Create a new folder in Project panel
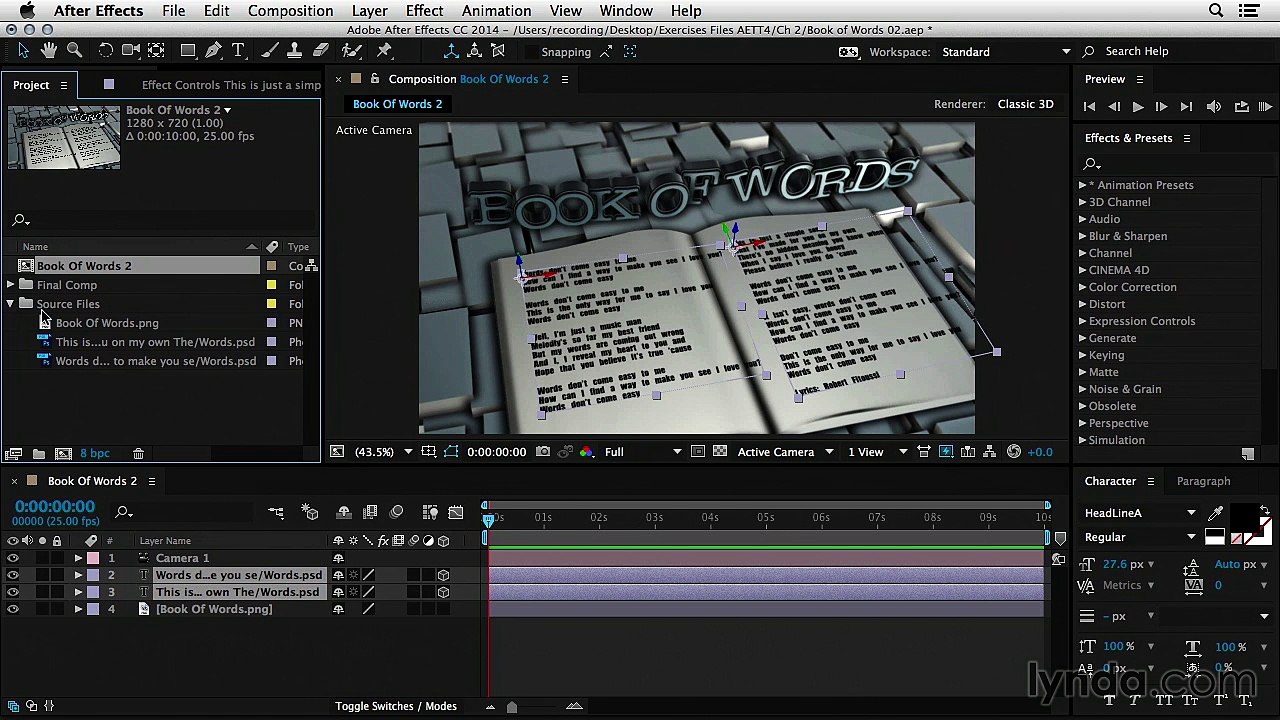The width and height of the screenshot is (1280, 720). (x=38, y=454)
